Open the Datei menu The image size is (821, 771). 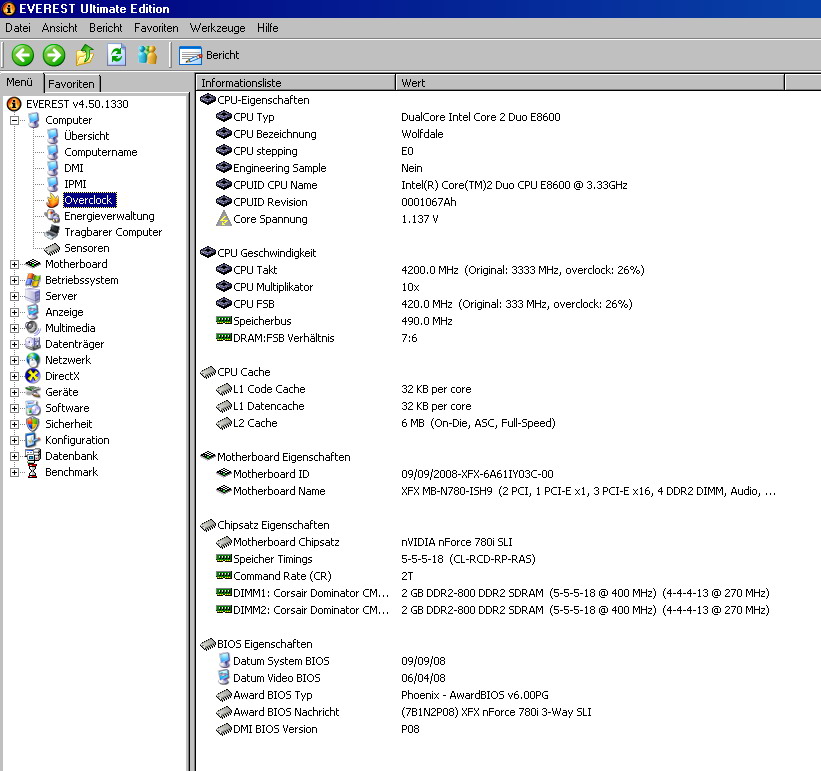tap(18, 28)
